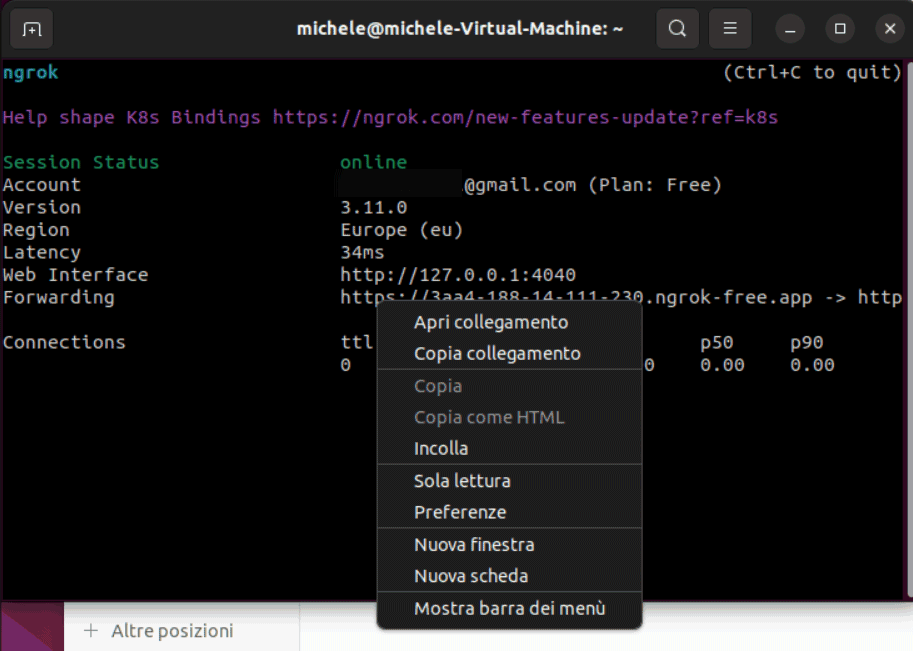Screen dimensions: 913x651
Task: Click the 'online' session status value
Action: point(374,162)
